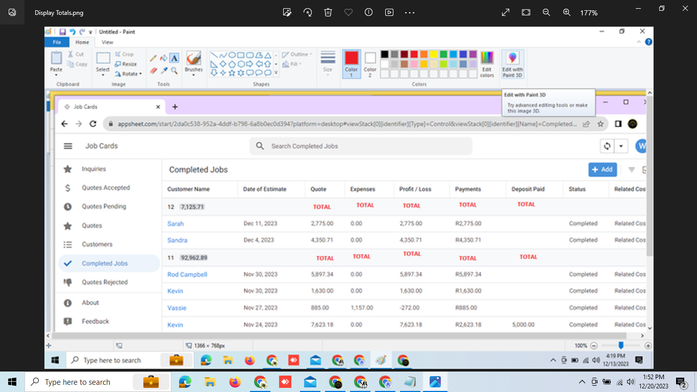Viewport: 697px width, 392px height.
Task: Open Edit colors in Paint
Action: [487, 64]
